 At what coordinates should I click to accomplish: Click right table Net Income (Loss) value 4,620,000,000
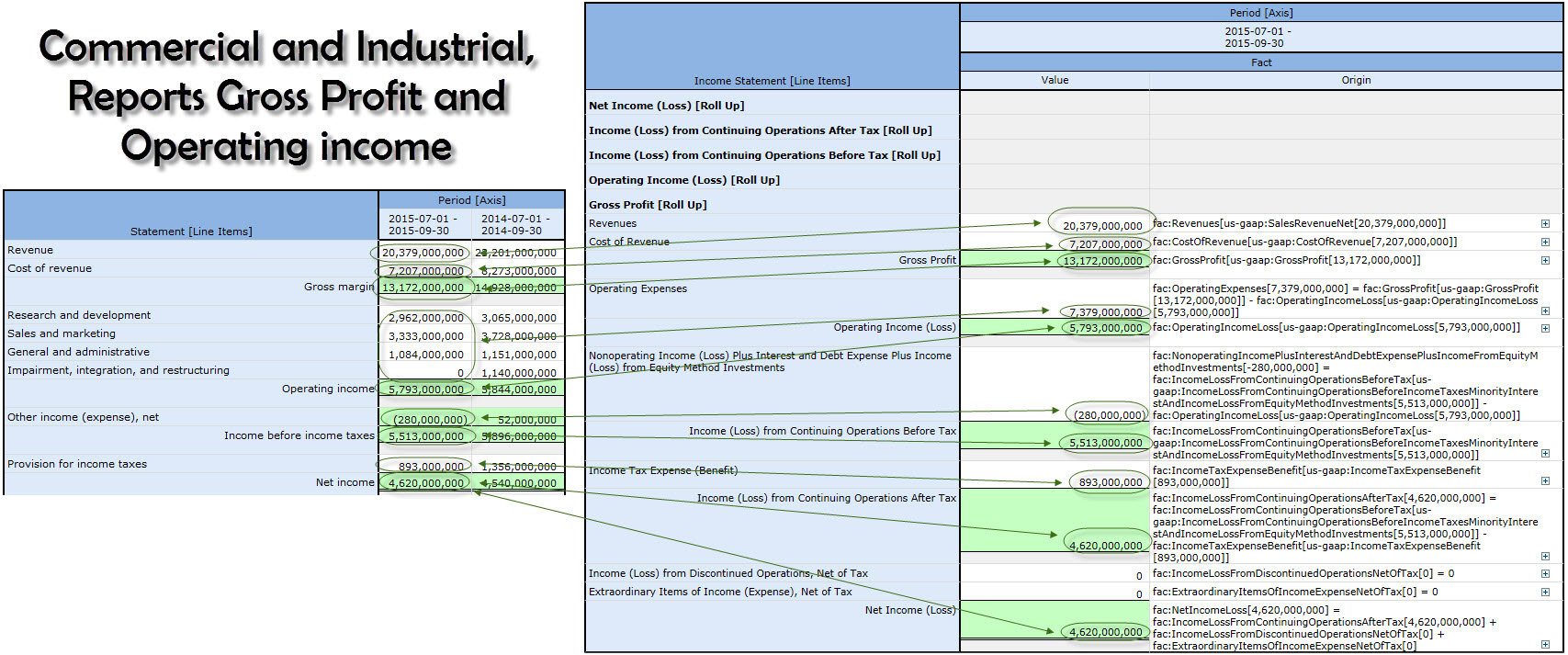[1106, 632]
